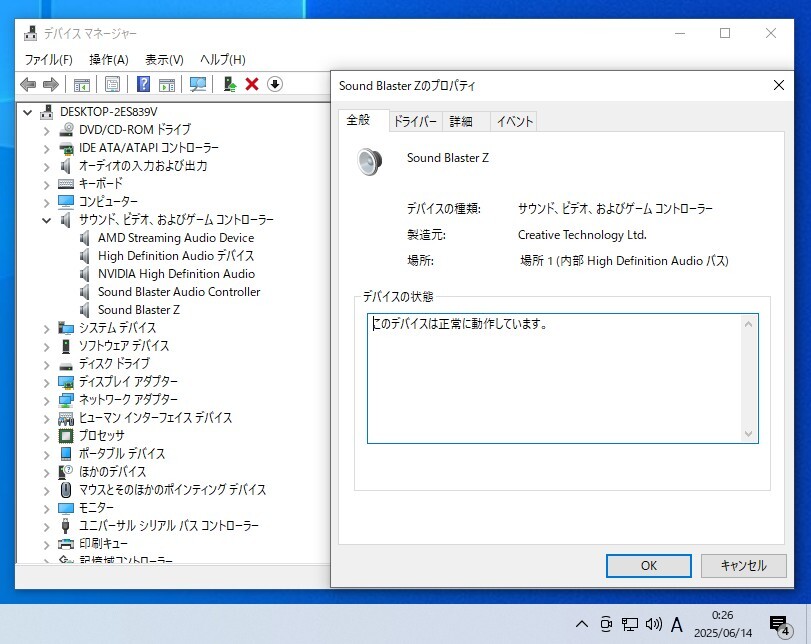Expand the モニター category

click(x=47, y=508)
